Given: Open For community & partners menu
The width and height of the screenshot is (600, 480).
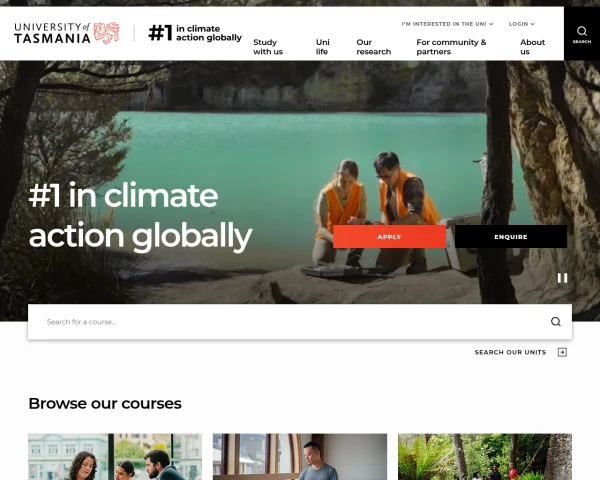Looking at the screenshot, I should 451,47.
